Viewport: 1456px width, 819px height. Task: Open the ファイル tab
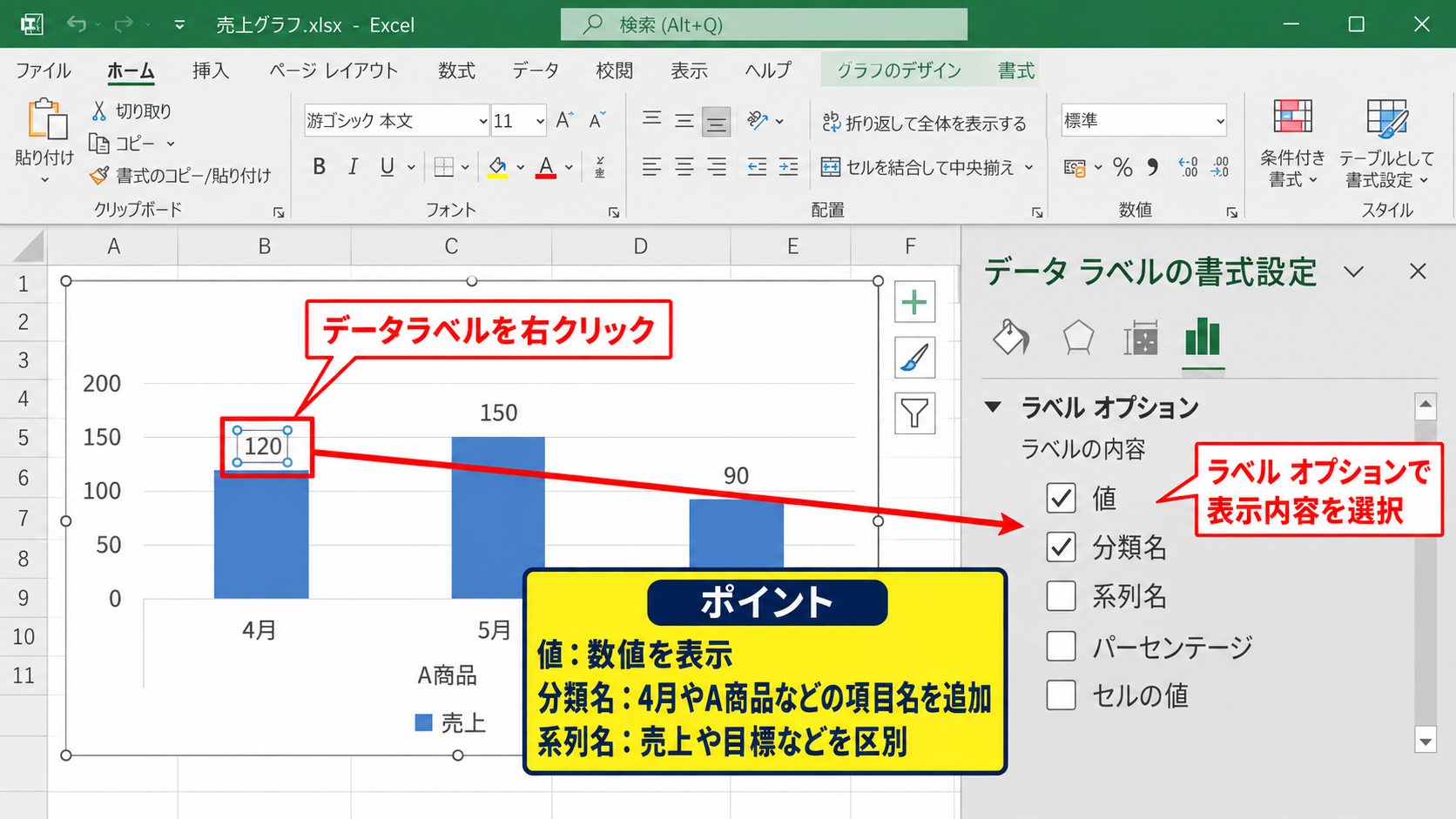(x=44, y=70)
